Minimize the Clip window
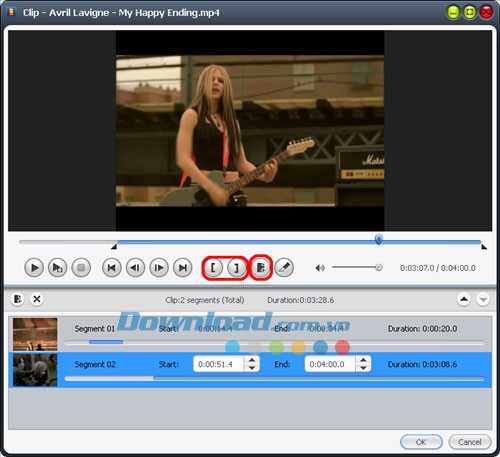500x457 pixels. point(453,13)
